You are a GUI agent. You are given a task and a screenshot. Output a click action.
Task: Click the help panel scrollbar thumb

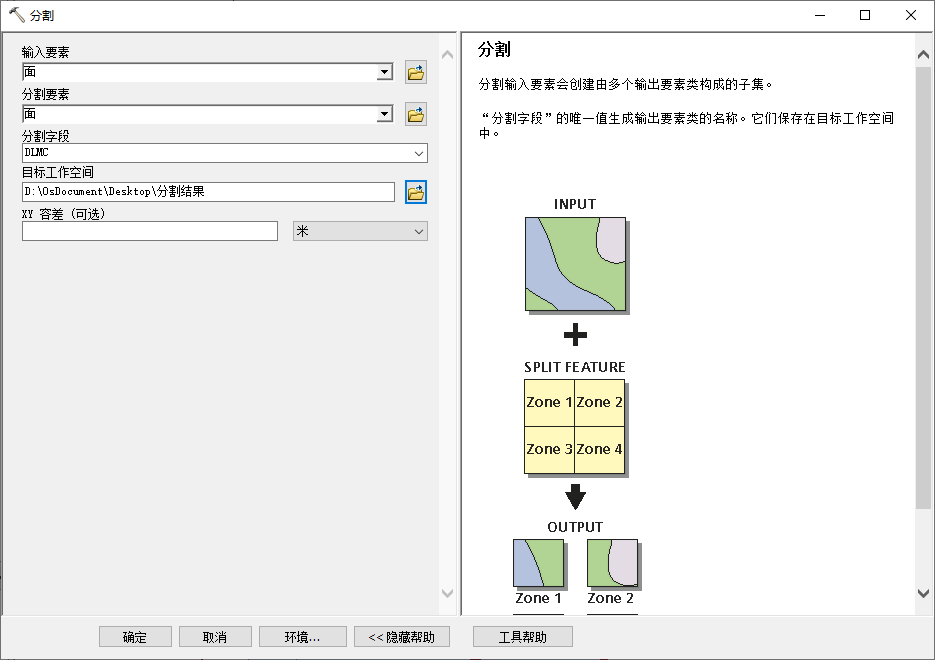923,288
